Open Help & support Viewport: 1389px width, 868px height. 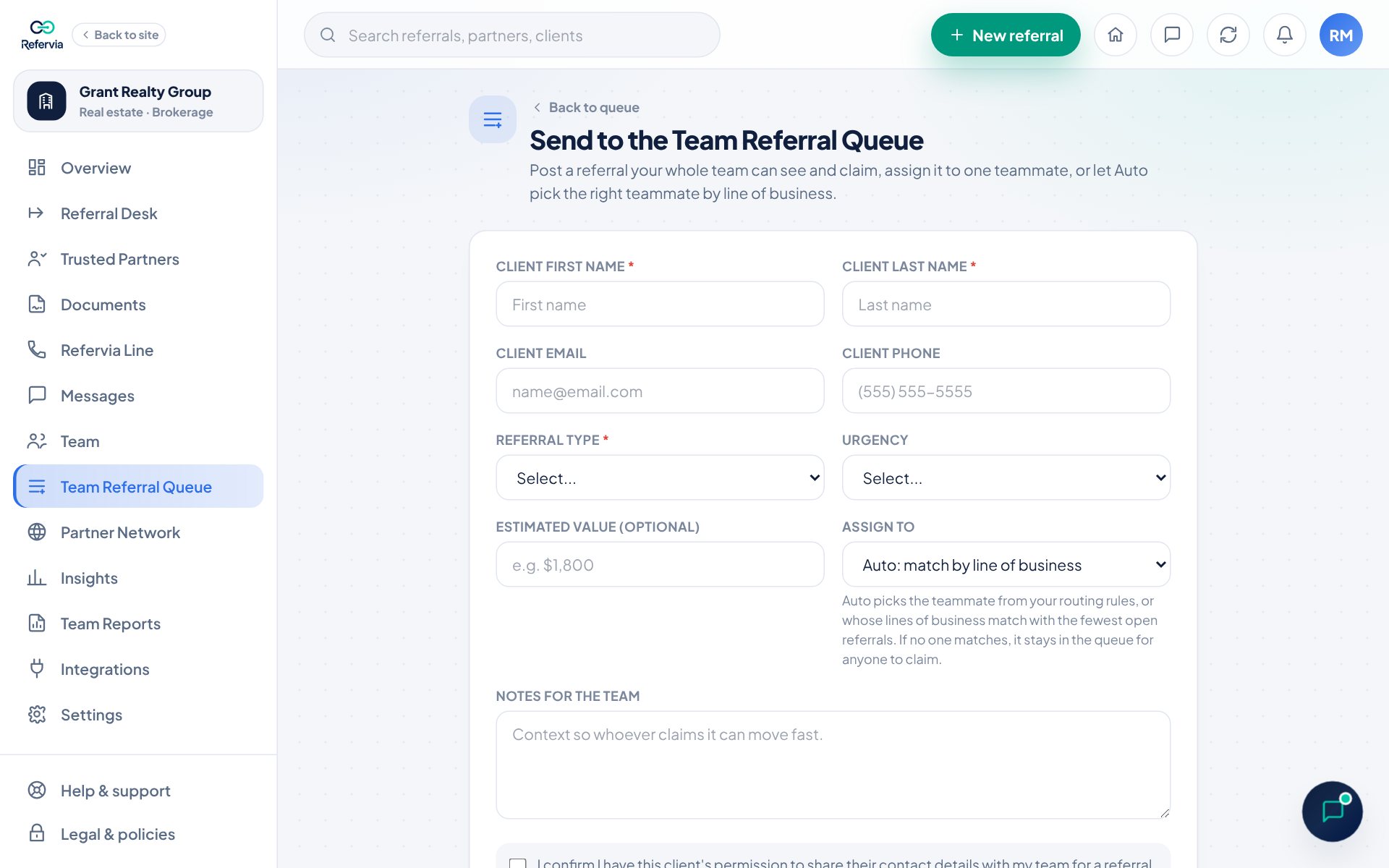coord(138,791)
